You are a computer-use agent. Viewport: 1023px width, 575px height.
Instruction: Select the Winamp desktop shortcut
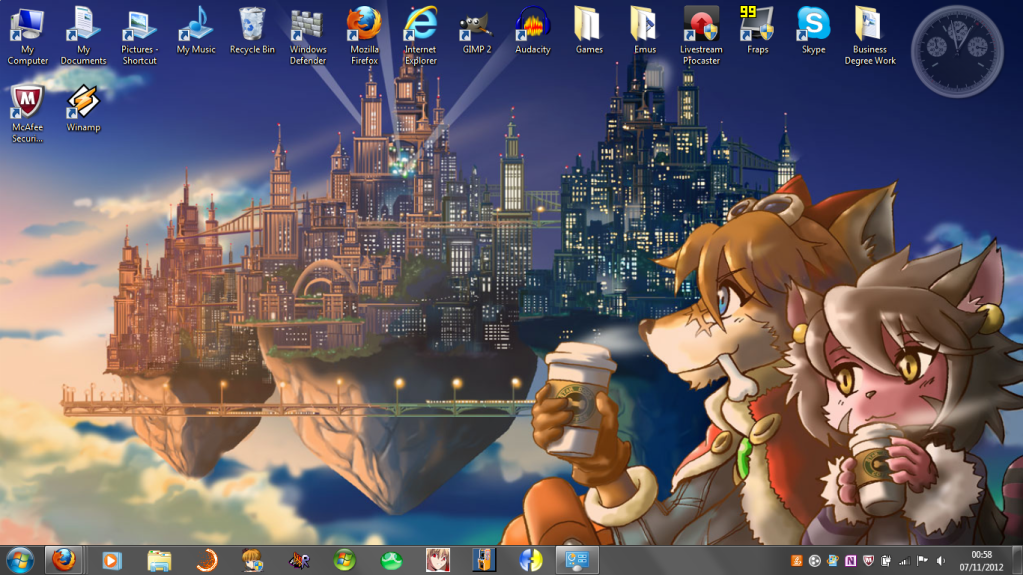coord(84,108)
